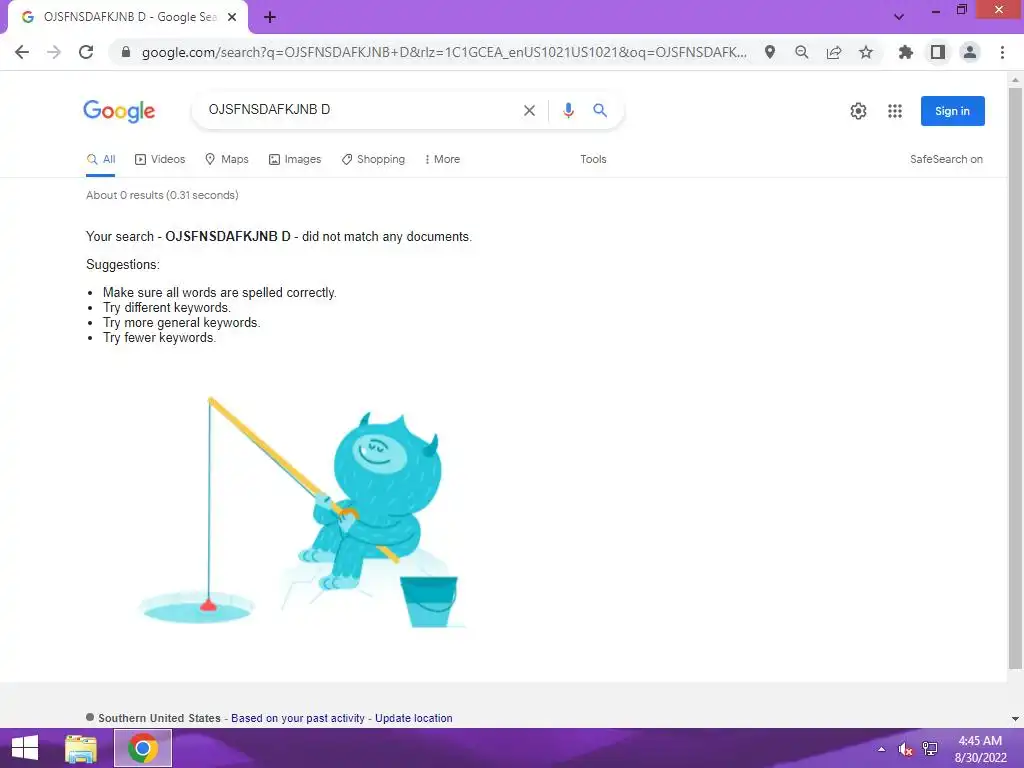Open the Google apps grid
Screen dimensions: 1024x768
[895, 111]
